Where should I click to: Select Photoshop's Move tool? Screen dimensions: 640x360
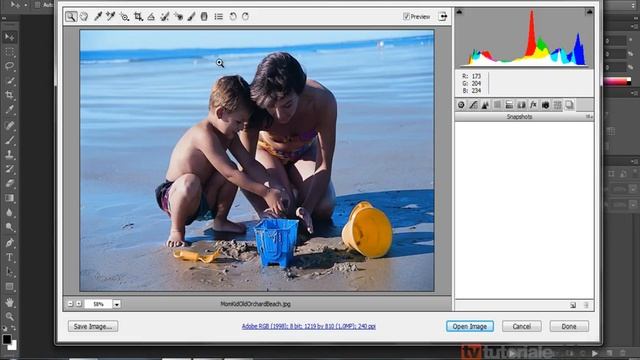click(x=10, y=37)
